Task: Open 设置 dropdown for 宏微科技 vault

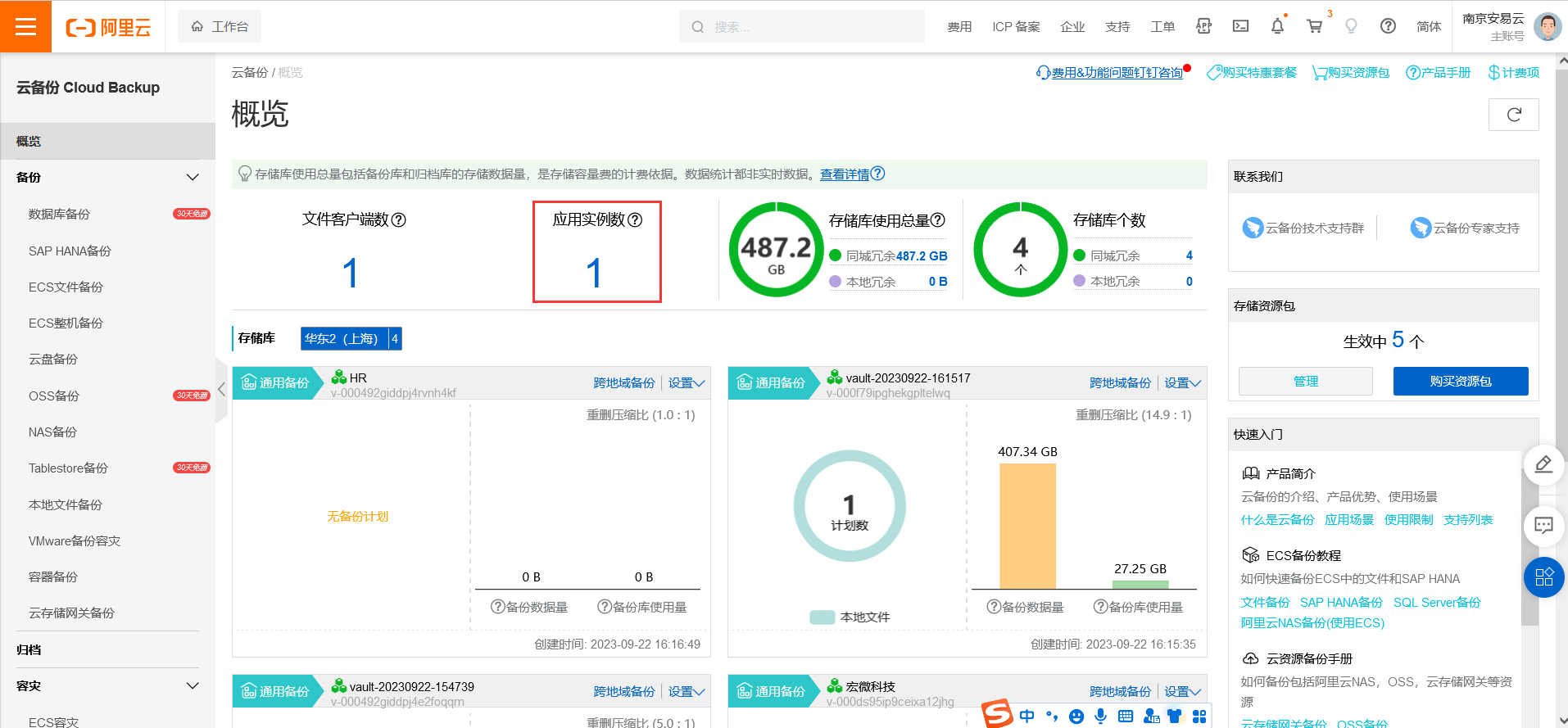Action: pyautogui.click(x=1182, y=691)
